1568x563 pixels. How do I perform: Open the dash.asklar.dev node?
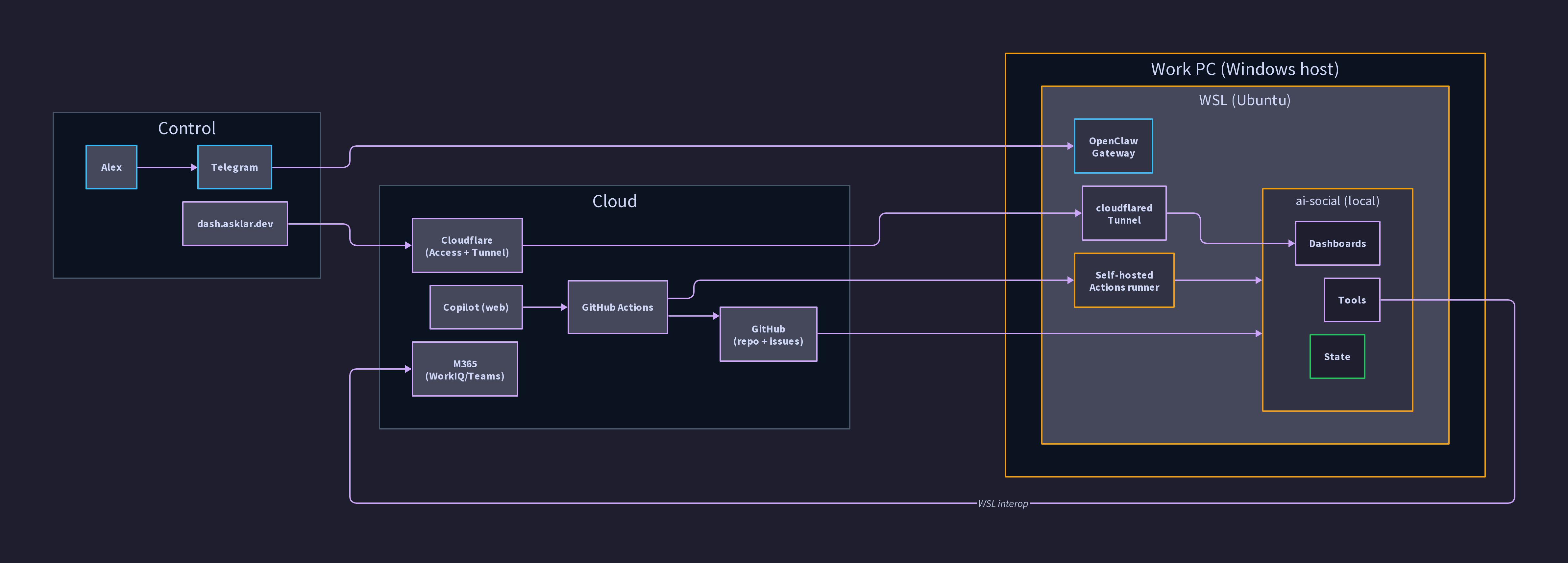point(234,223)
